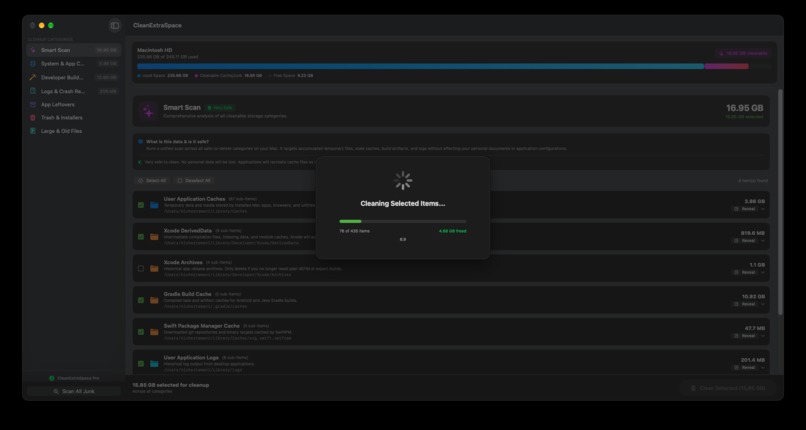Click the hammer icon beside Developer Build

coord(33,78)
